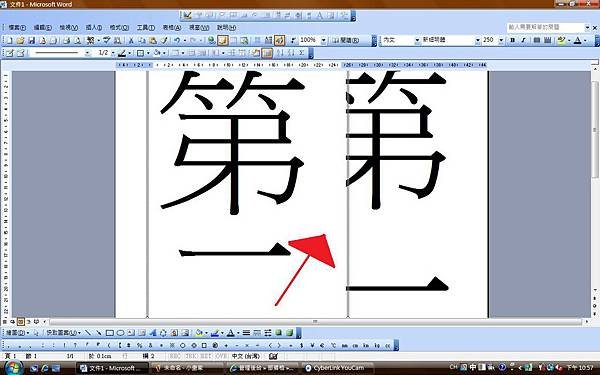Toggle Bold formatting

[512, 40]
